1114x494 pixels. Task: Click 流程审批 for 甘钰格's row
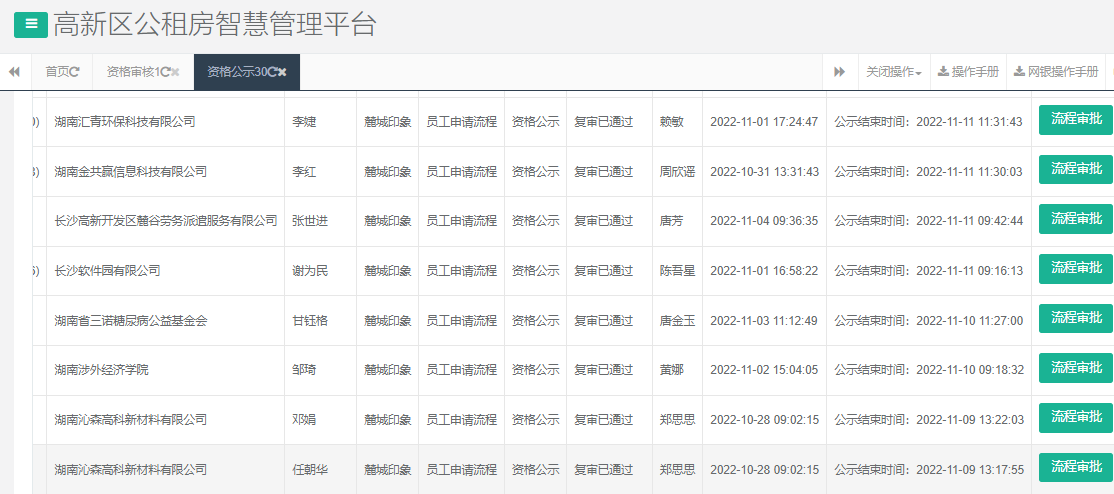1076,318
